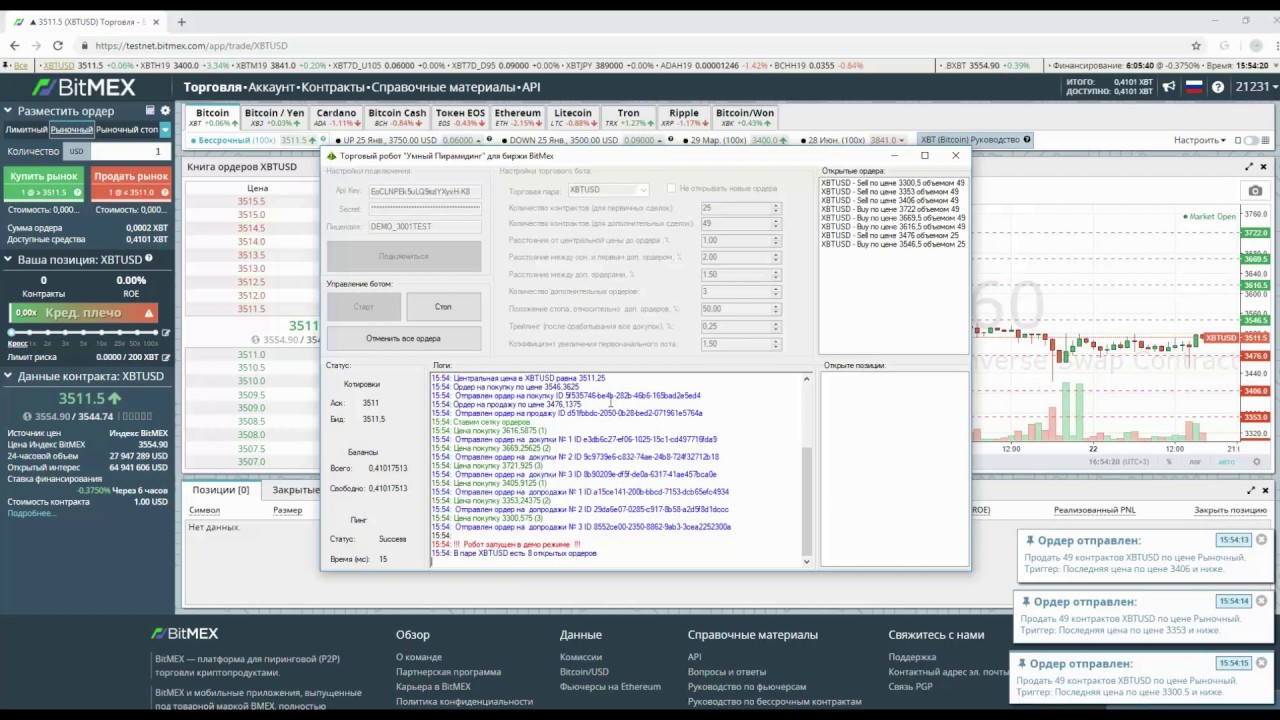The height and width of the screenshot is (720, 1280).
Task: Click browser reload icon
Action: click(x=57, y=46)
